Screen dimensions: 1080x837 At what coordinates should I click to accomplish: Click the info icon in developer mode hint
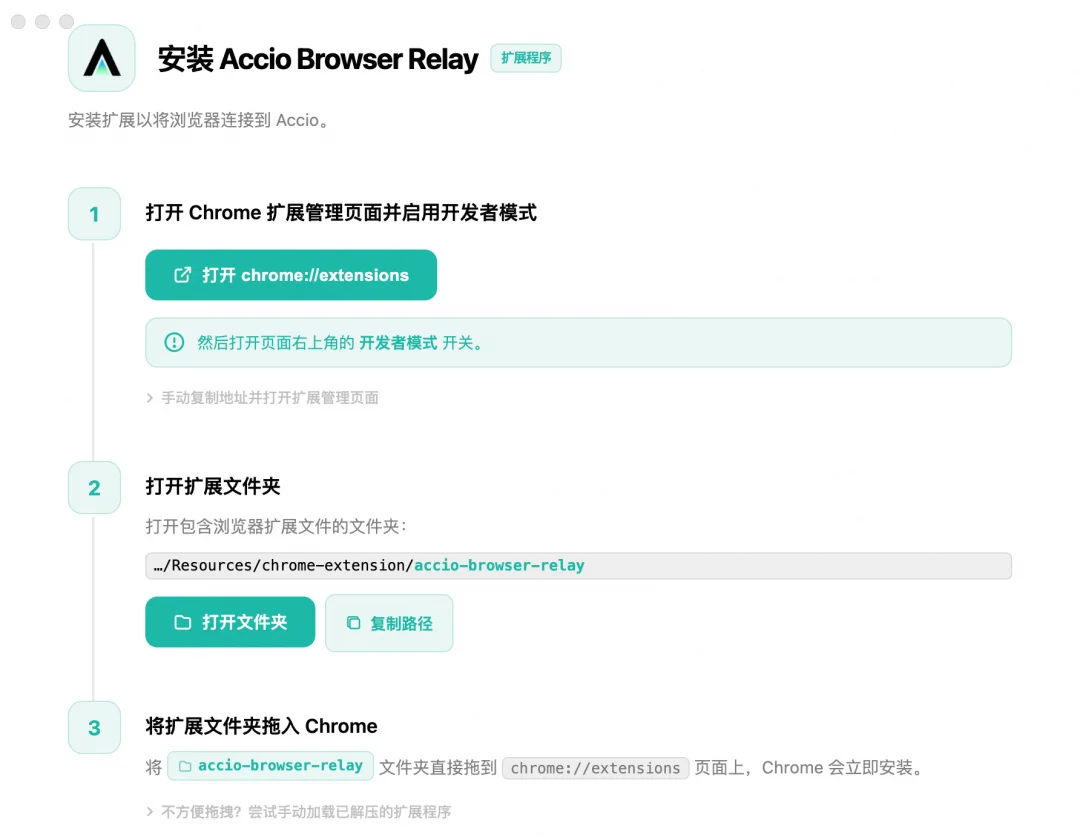pos(174,342)
